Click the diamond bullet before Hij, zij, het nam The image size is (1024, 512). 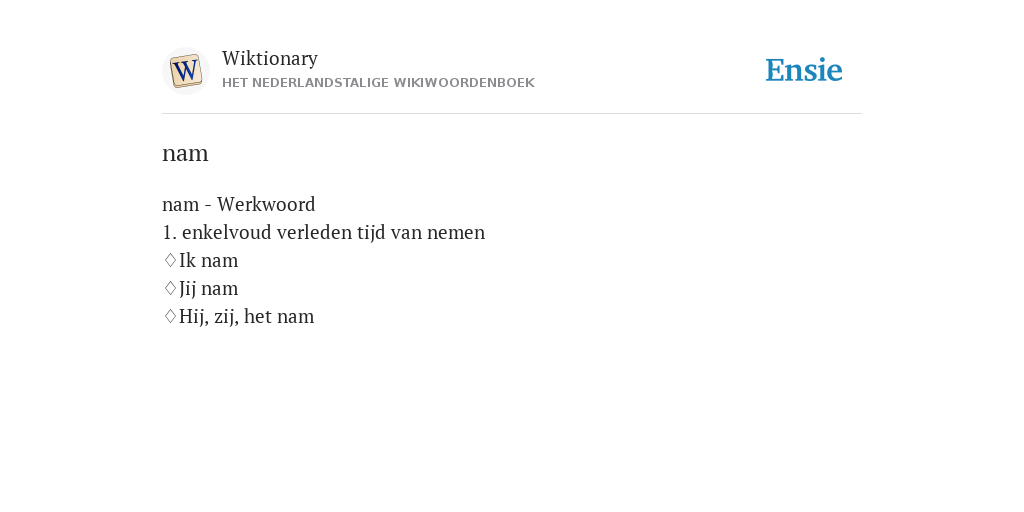[170, 317]
